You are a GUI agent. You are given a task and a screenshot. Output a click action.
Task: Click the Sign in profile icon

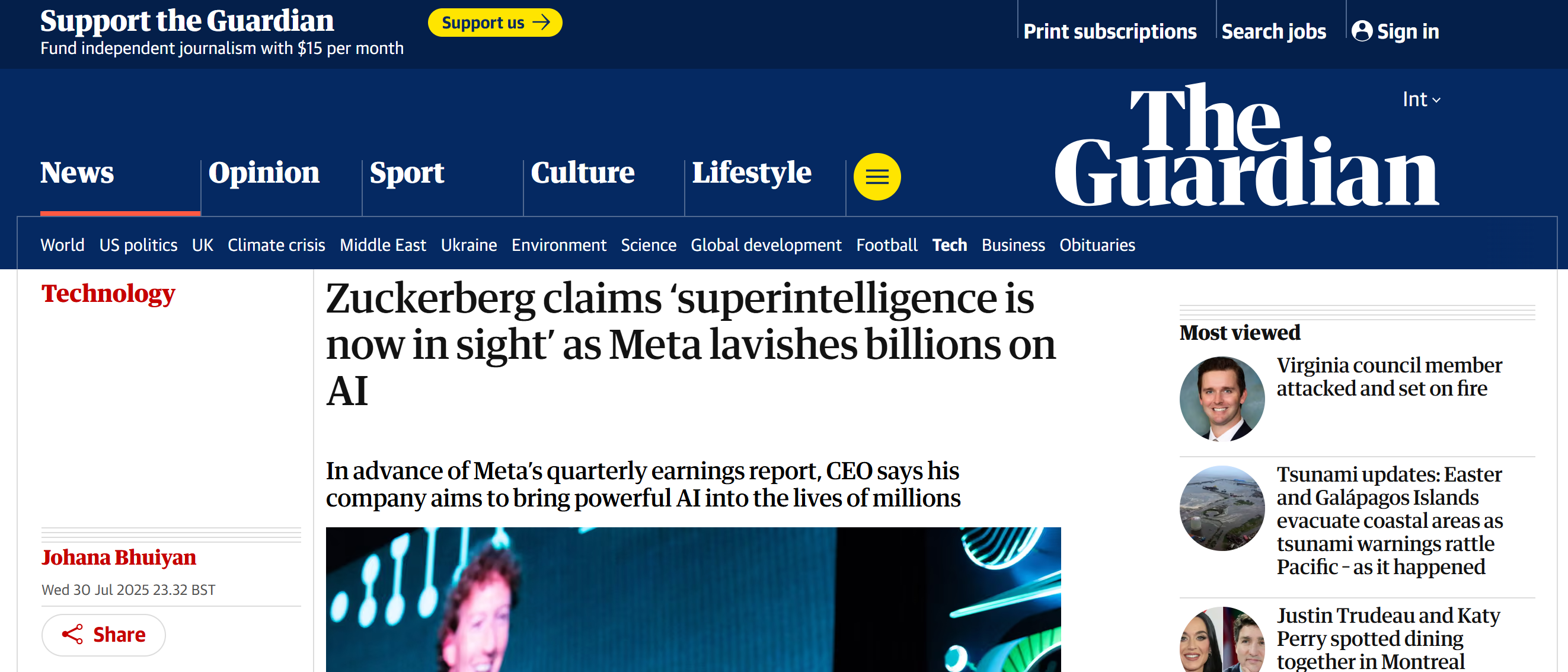[1361, 31]
